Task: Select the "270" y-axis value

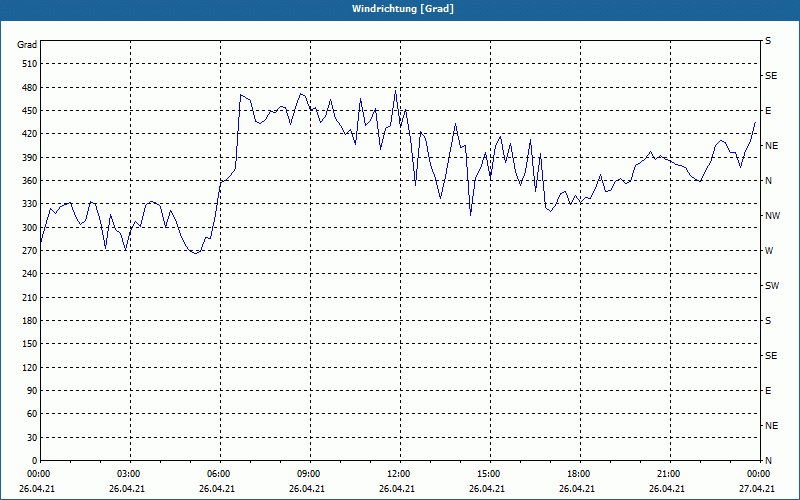Action: 30,251
